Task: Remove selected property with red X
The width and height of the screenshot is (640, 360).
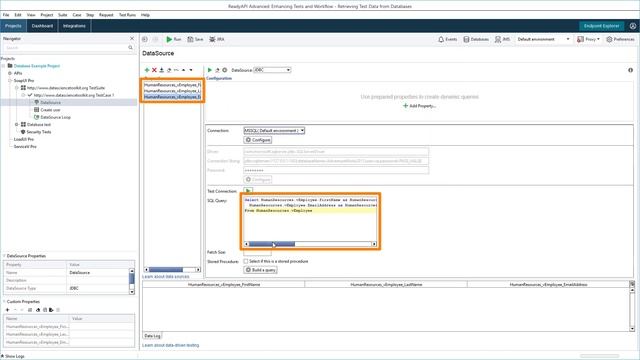Action: click(154, 70)
